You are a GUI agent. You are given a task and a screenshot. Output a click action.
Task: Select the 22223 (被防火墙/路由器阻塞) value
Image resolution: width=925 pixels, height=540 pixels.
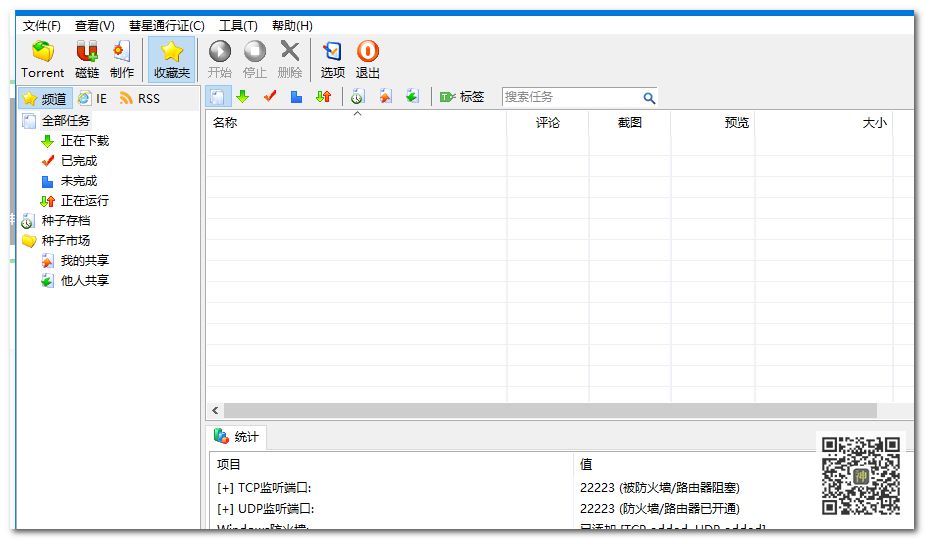[660, 488]
